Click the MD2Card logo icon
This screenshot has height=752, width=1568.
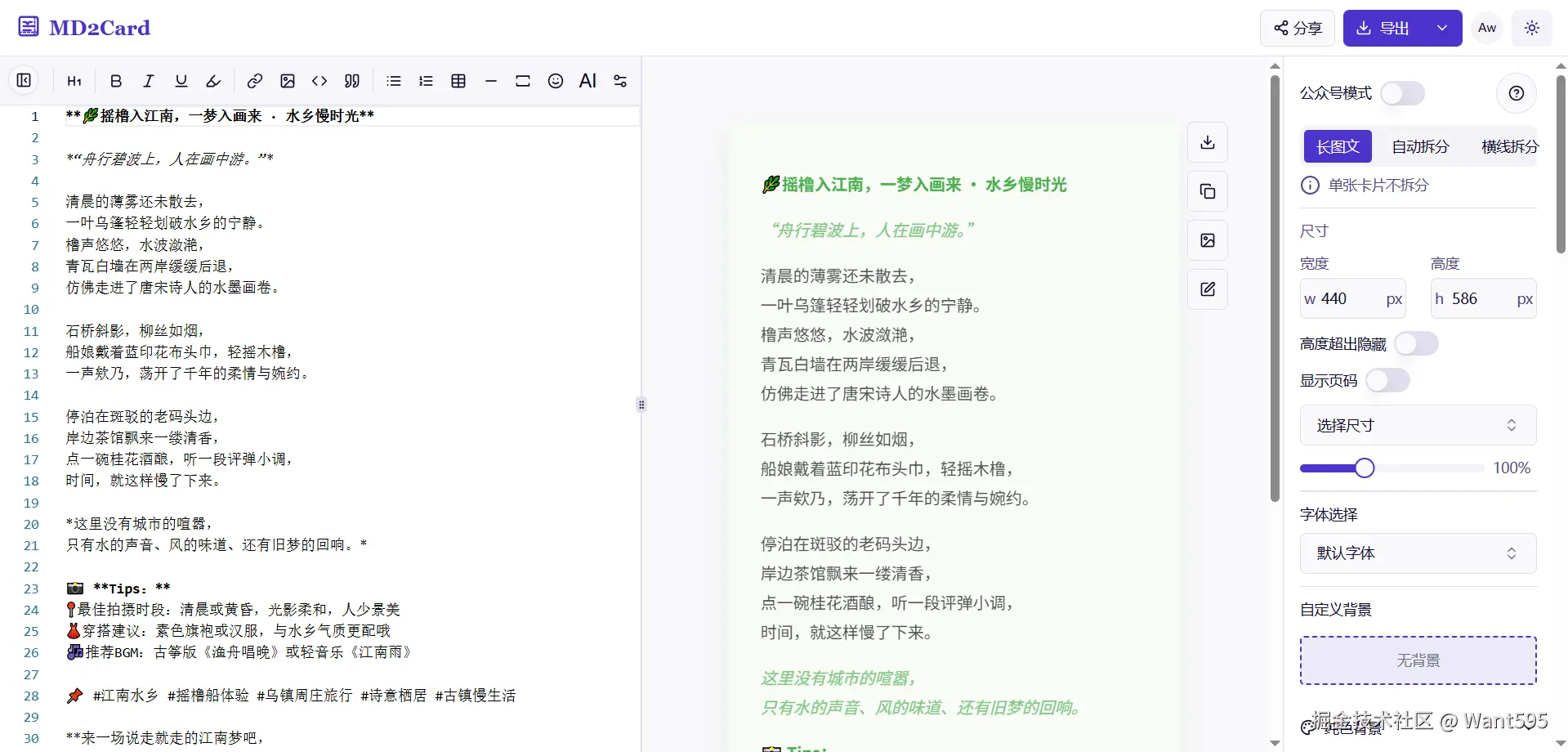point(29,27)
